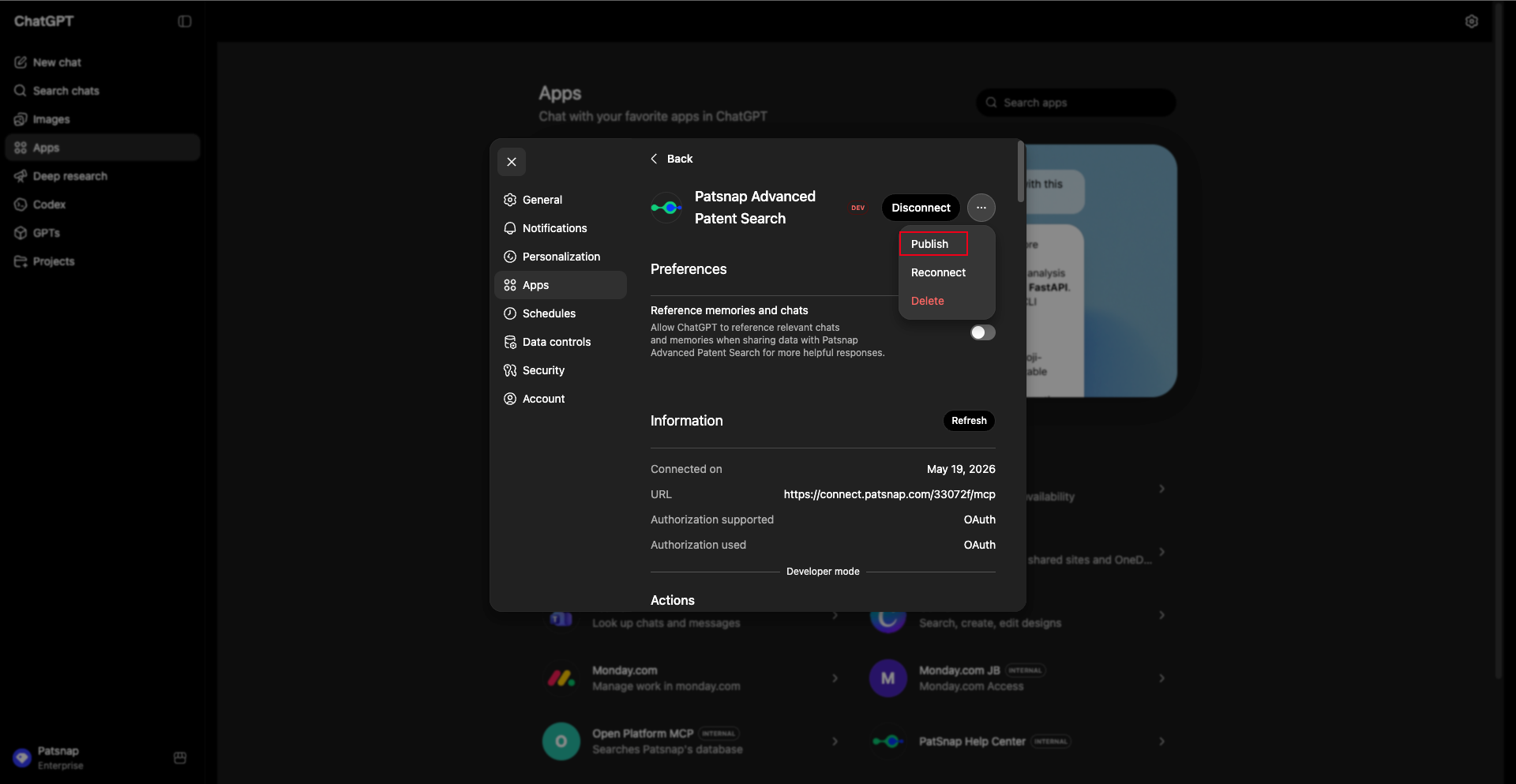Viewport: 1516px width, 784px height.
Task: Toggle Reference memories and chats switch
Action: [982, 332]
